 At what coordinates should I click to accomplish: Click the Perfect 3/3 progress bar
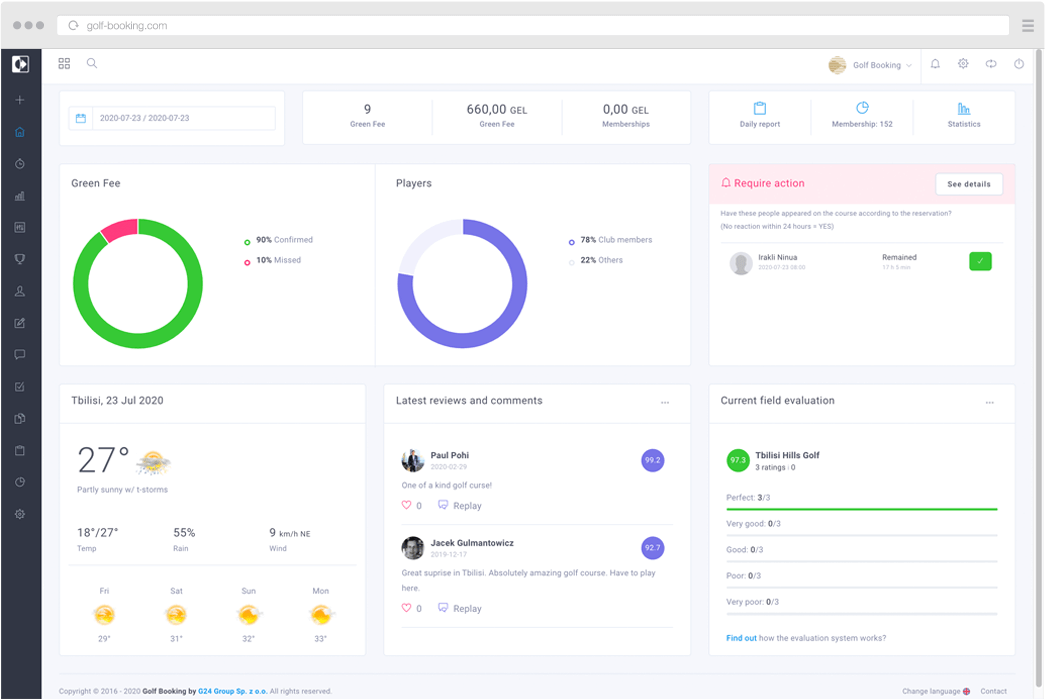pos(861,507)
